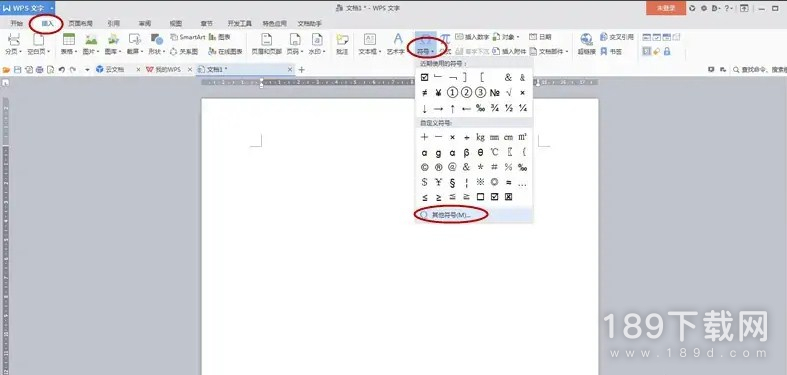
Task: Insert the crossed box symbol in custom symbols
Action: click(x=508, y=197)
